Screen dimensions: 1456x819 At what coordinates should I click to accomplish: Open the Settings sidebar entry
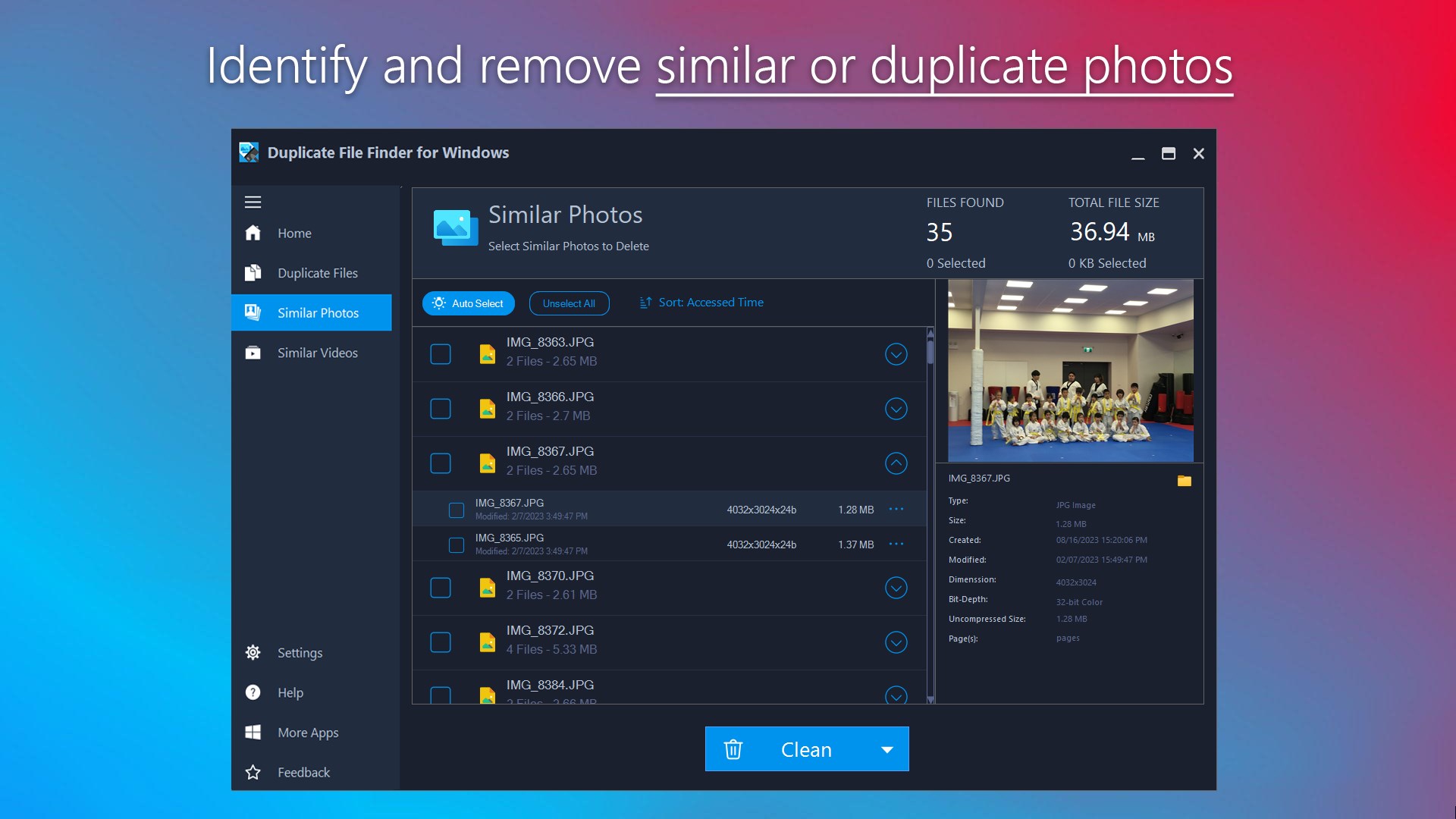[312, 653]
